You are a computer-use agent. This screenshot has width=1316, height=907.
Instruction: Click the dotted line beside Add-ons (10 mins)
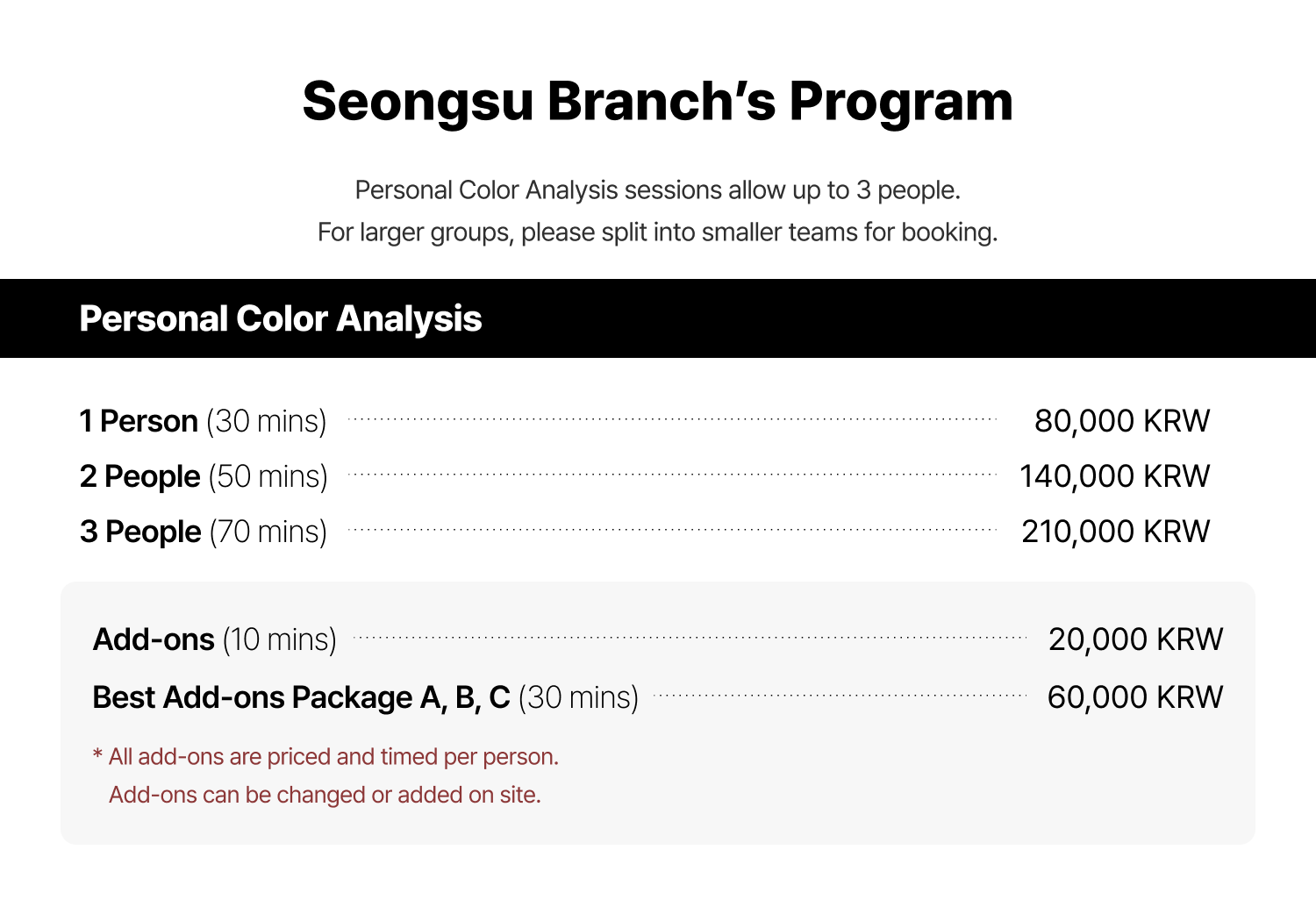(x=690, y=638)
